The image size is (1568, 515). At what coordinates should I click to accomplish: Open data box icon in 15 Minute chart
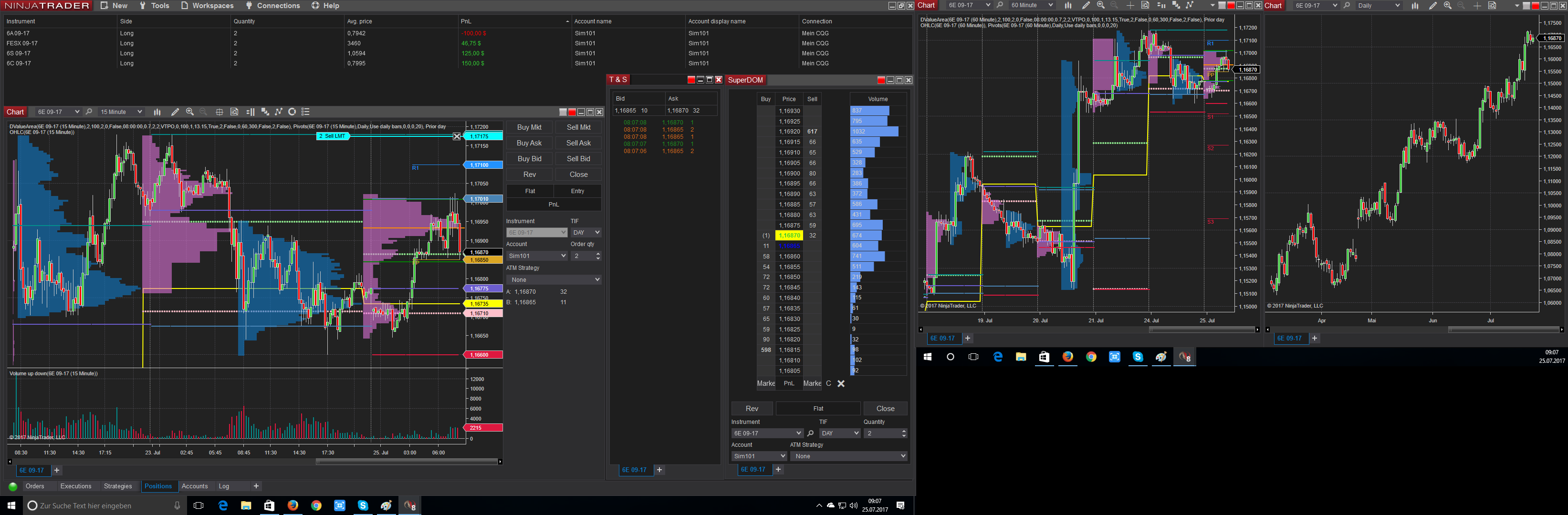pos(234,112)
